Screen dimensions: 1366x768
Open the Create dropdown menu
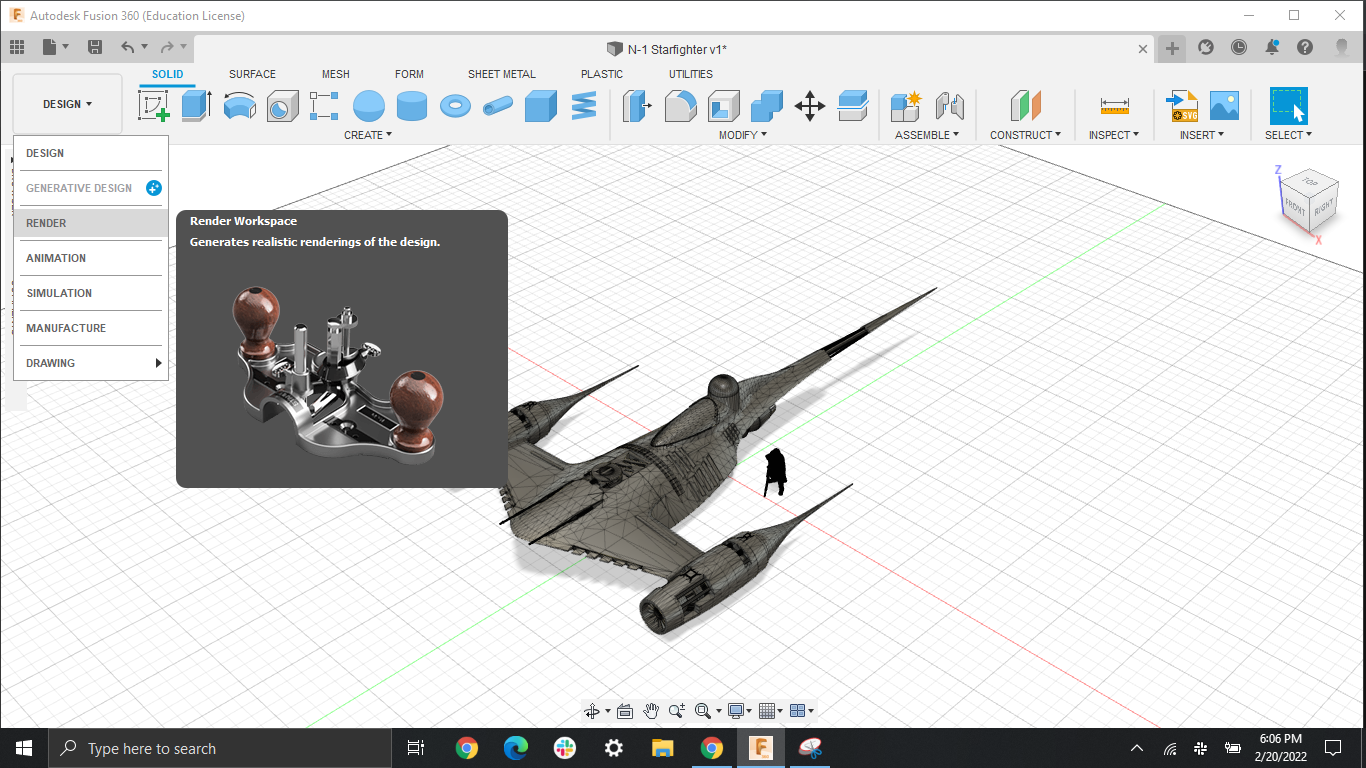click(x=367, y=135)
